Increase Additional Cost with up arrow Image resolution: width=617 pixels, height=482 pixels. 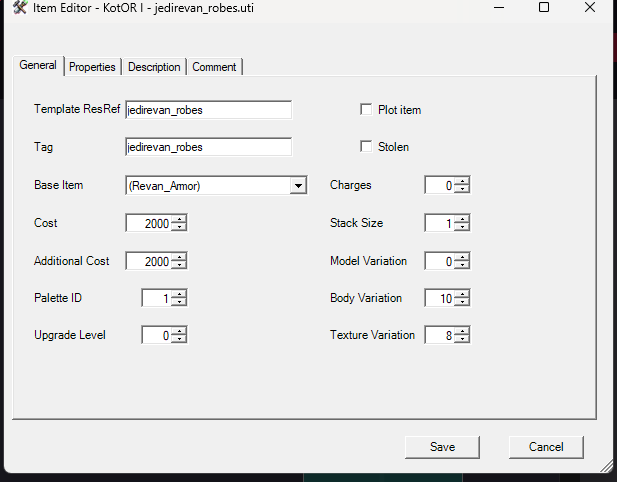tap(179, 257)
